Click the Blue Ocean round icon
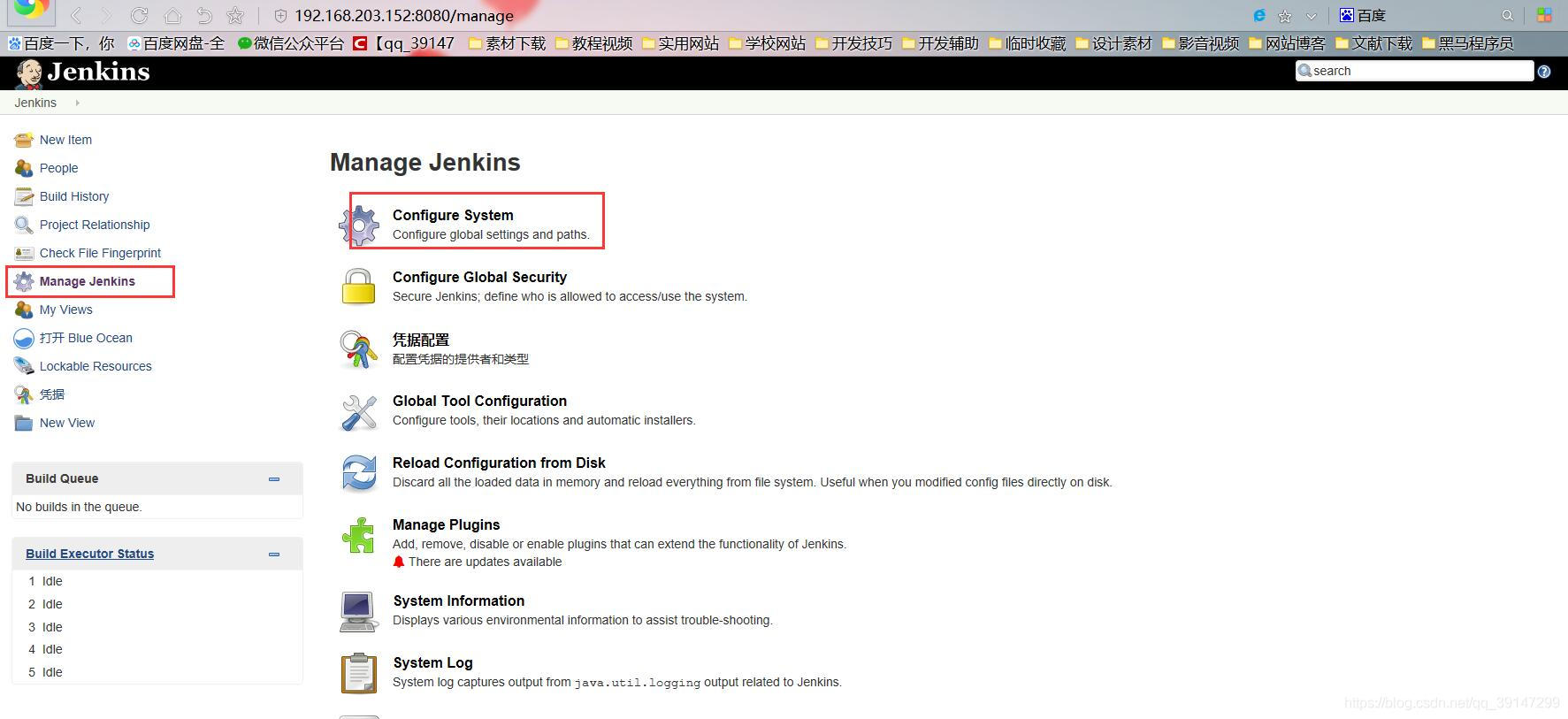The width and height of the screenshot is (1568, 719). tap(24, 338)
